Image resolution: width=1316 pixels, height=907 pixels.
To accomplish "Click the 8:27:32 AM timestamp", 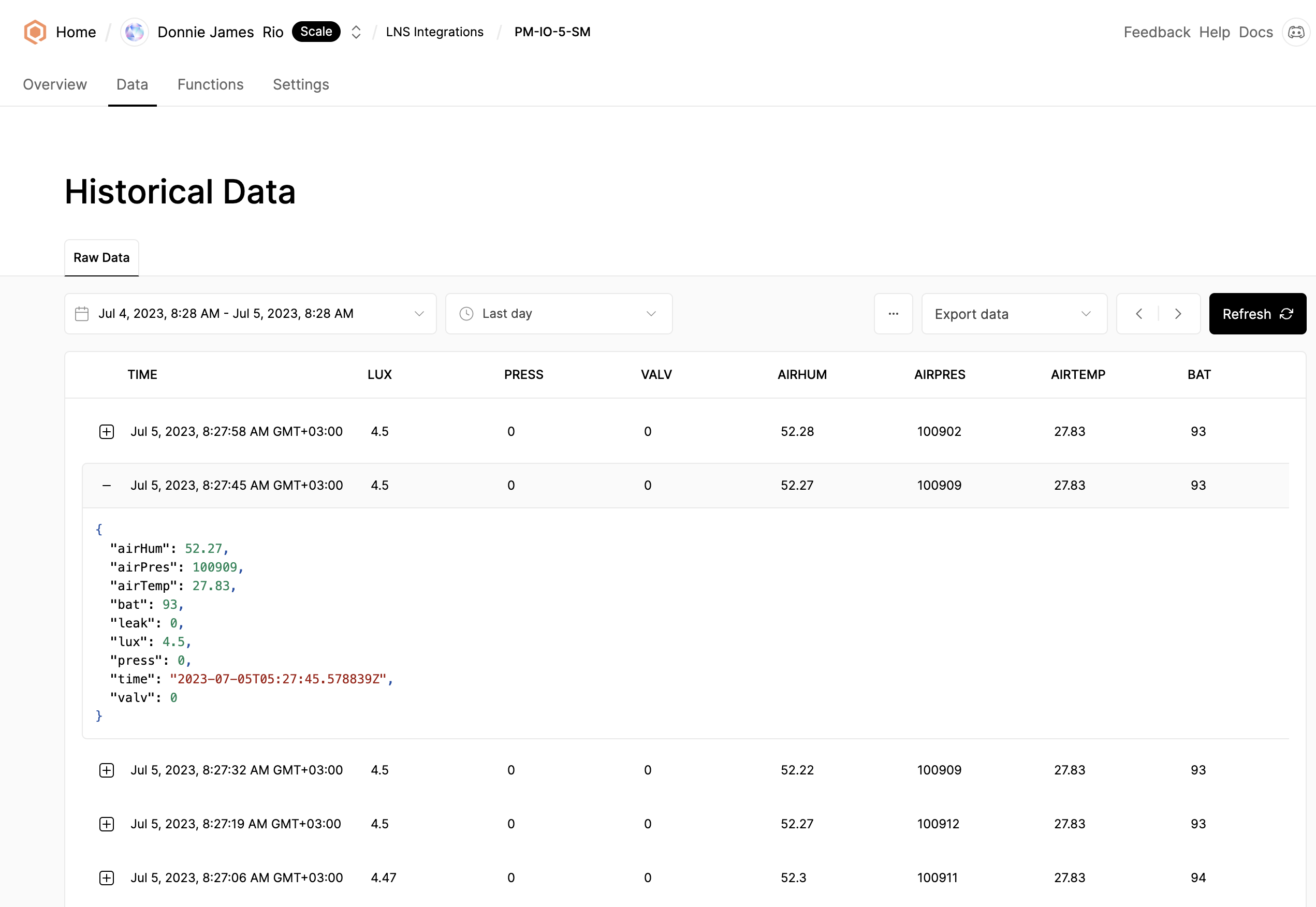I will pyautogui.click(x=237, y=770).
